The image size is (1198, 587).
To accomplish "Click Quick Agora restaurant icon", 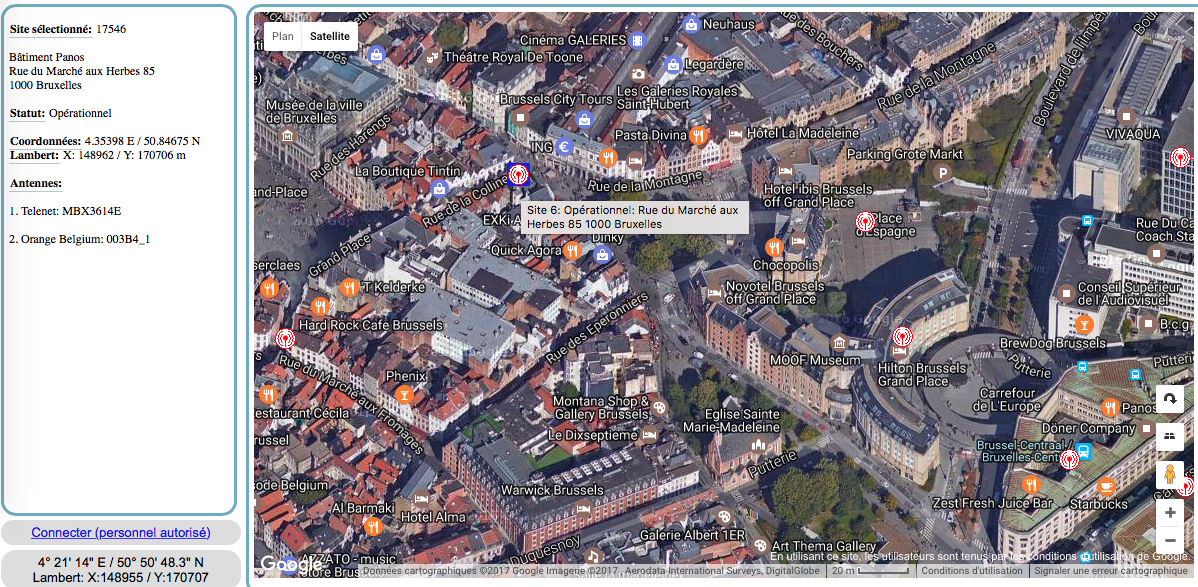I will point(572,250).
